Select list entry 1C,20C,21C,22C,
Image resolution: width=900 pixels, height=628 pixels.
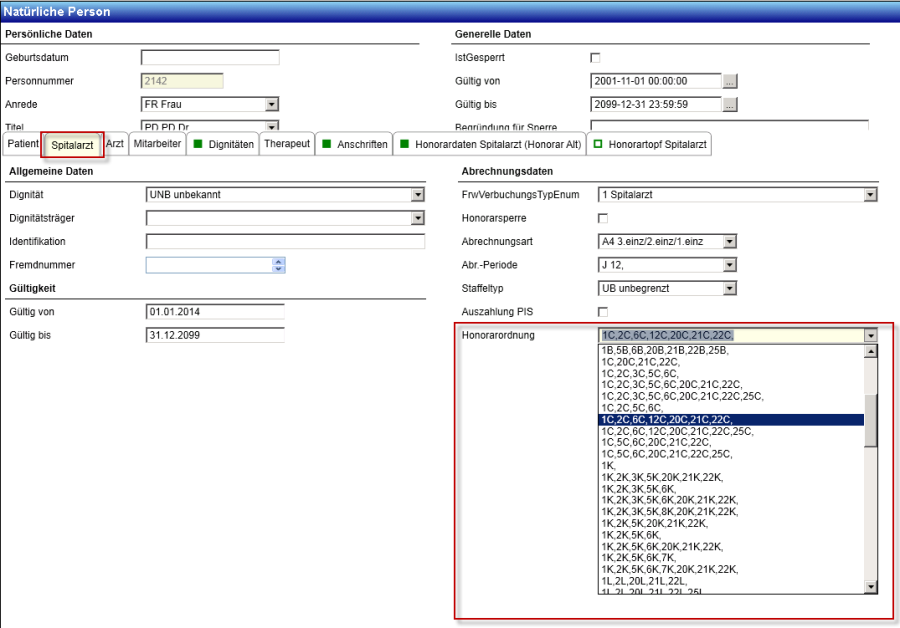pos(635,362)
